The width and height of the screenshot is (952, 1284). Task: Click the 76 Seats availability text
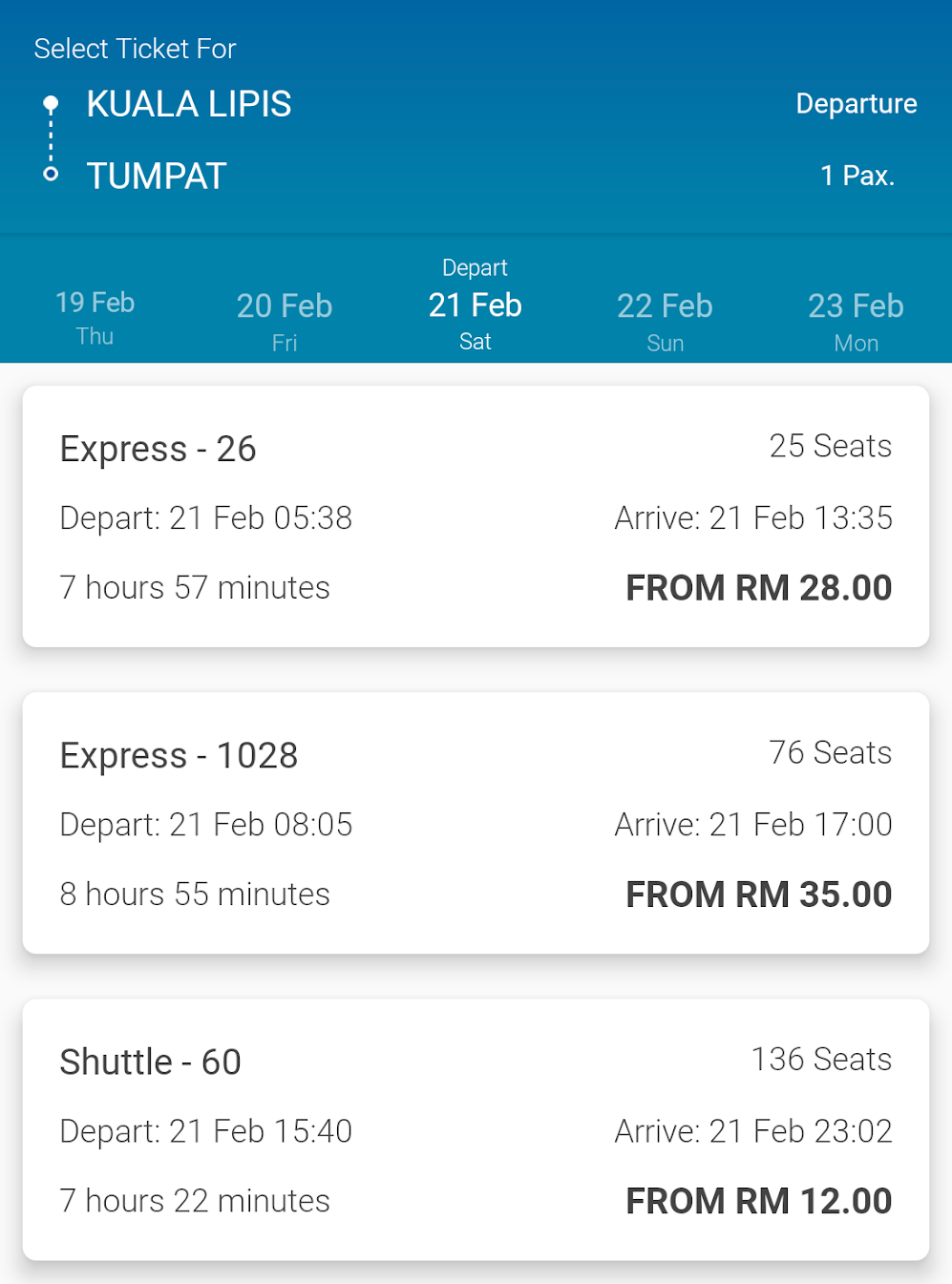(830, 752)
